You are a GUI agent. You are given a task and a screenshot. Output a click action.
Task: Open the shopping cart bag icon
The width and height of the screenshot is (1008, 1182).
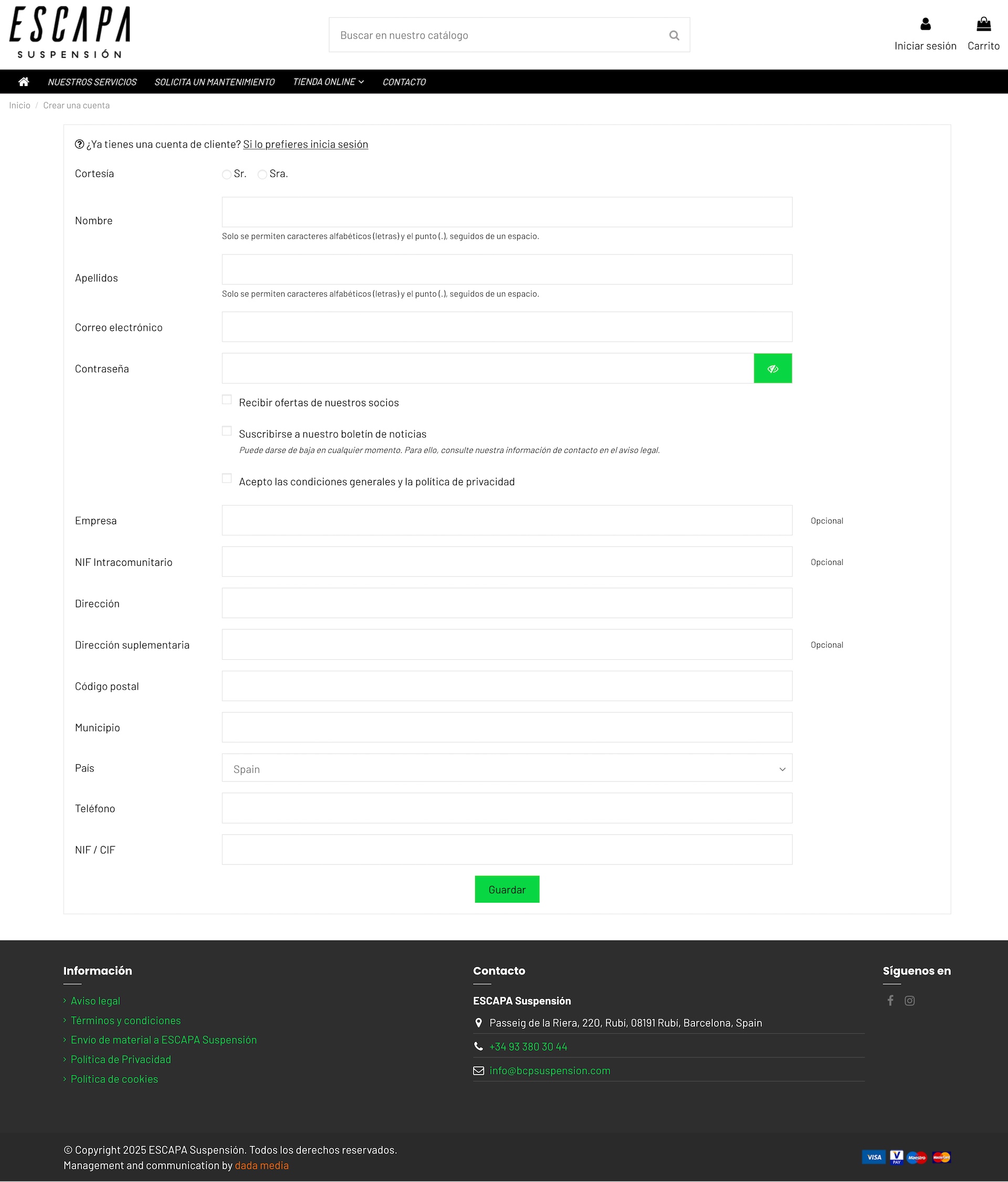[x=983, y=24]
